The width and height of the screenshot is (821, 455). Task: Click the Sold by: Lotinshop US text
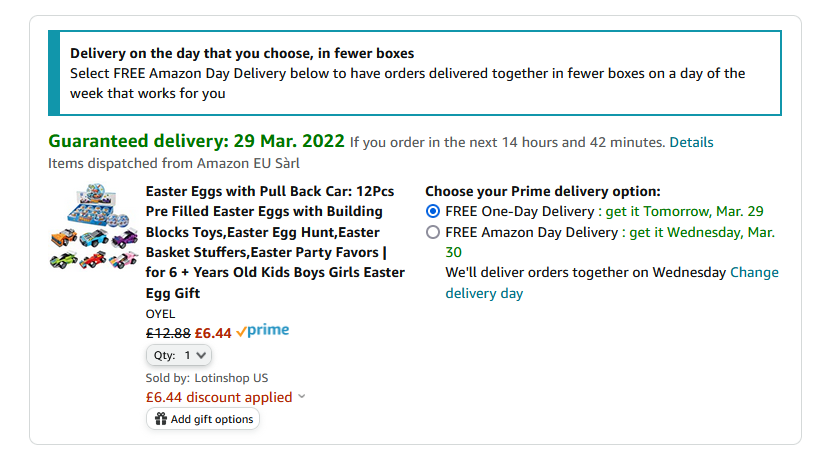point(207,378)
